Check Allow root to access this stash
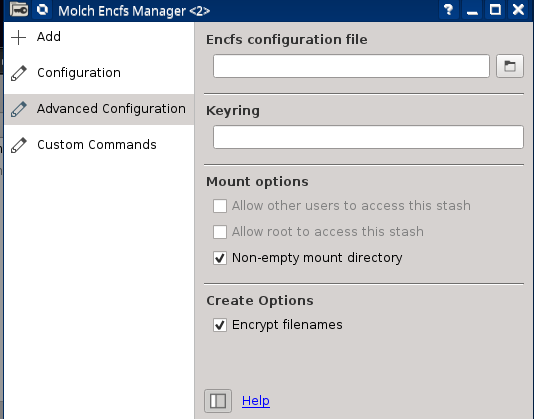Image resolution: width=534 pixels, height=419 pixels. tap(220, 232)
